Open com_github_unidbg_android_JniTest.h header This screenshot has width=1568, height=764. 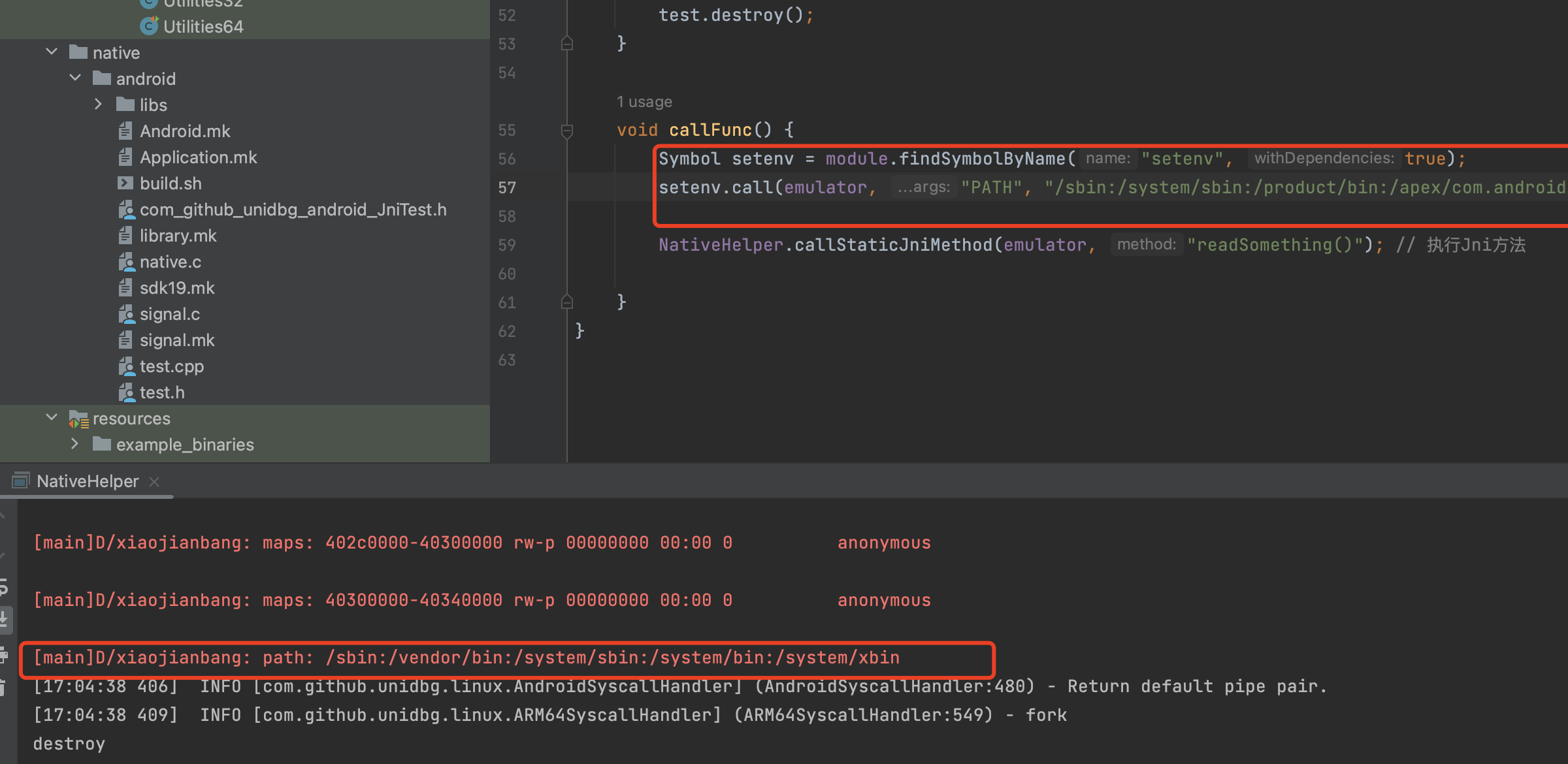[x=293, y=210]
